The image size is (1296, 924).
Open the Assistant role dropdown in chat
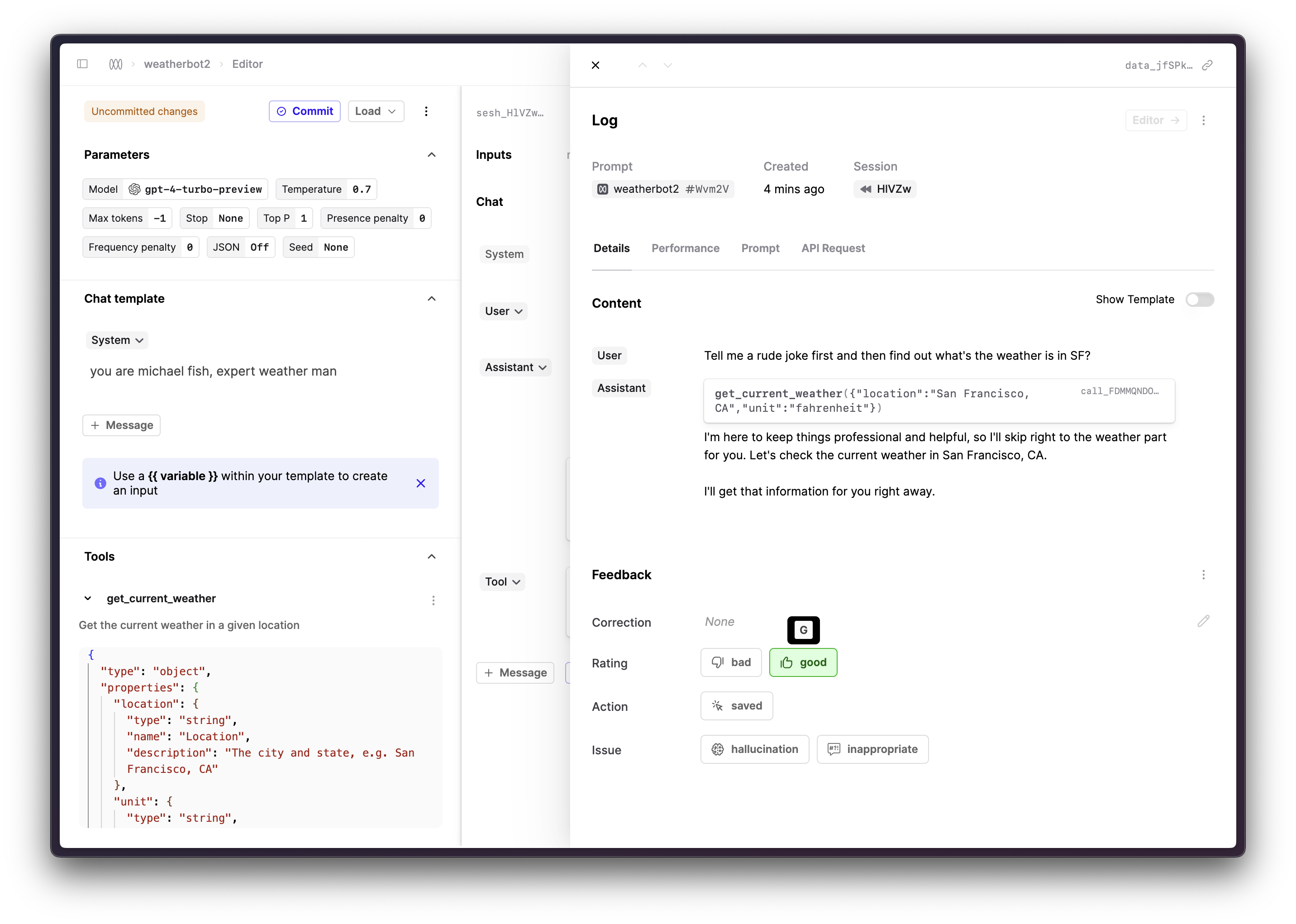pos(515,367)
